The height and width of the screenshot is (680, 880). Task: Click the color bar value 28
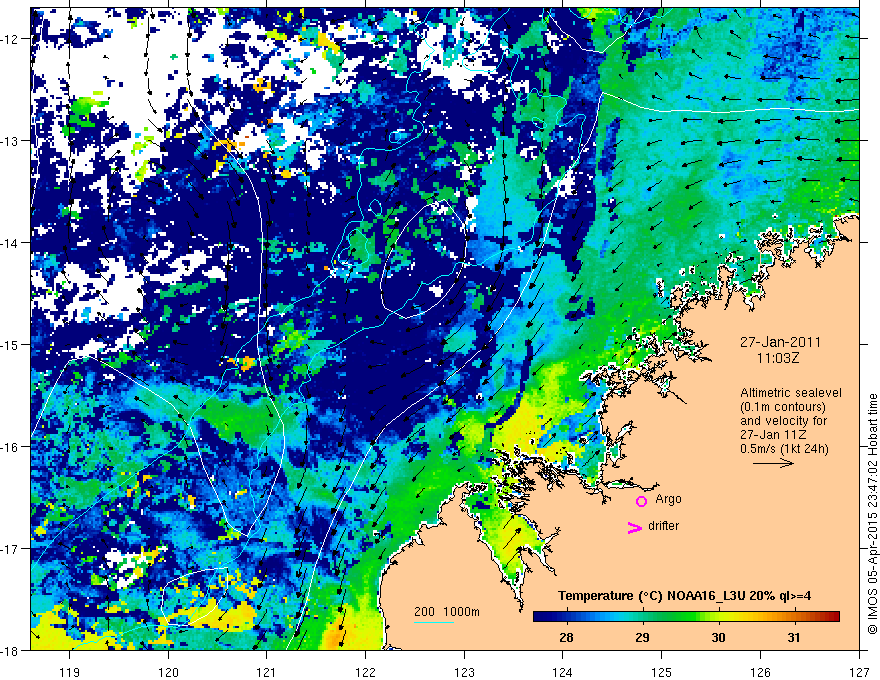coord(566,638)
